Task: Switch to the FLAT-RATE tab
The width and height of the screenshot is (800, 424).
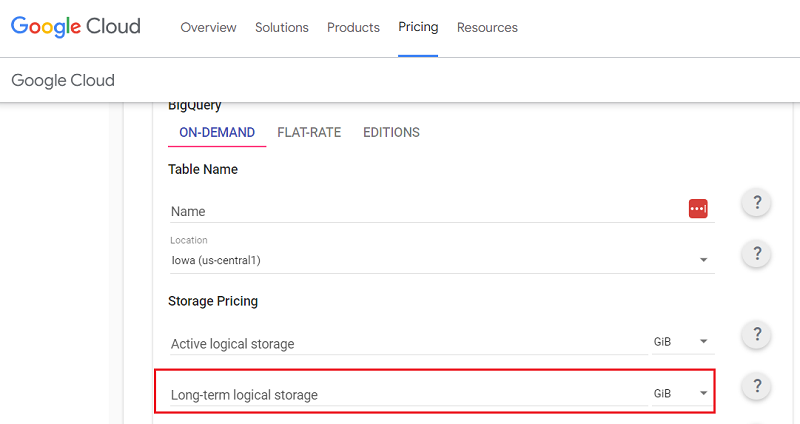Action: coord(309,133)
